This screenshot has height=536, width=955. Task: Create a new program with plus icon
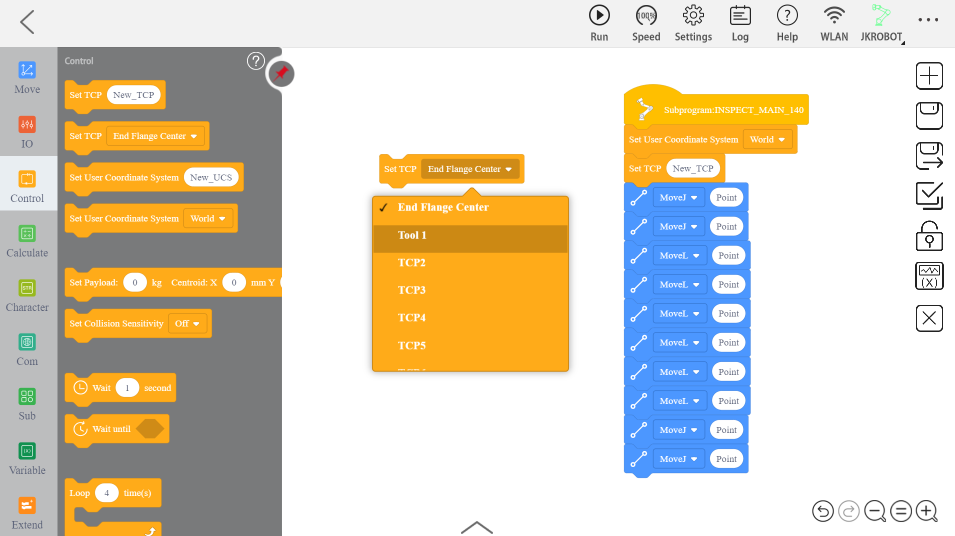pyautogui.click(x=930, y=76)
